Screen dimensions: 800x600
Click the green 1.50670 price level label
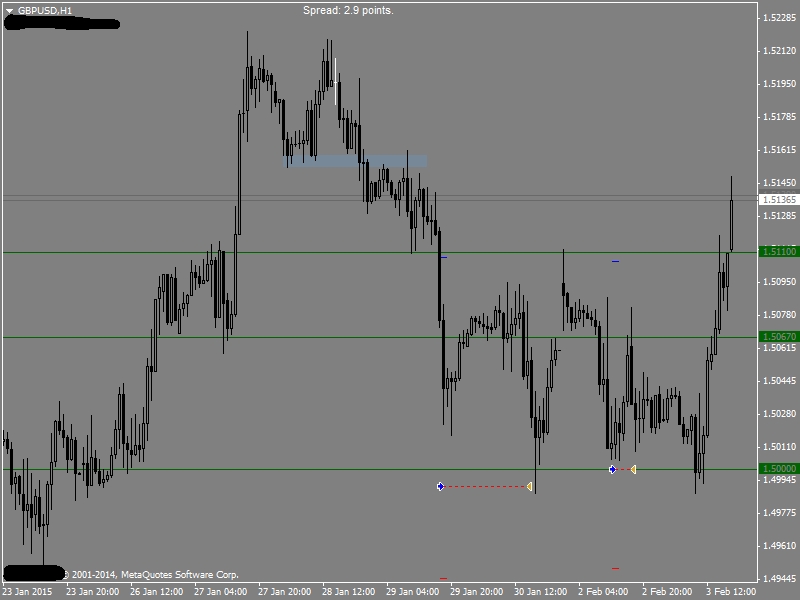pos(778,336)
